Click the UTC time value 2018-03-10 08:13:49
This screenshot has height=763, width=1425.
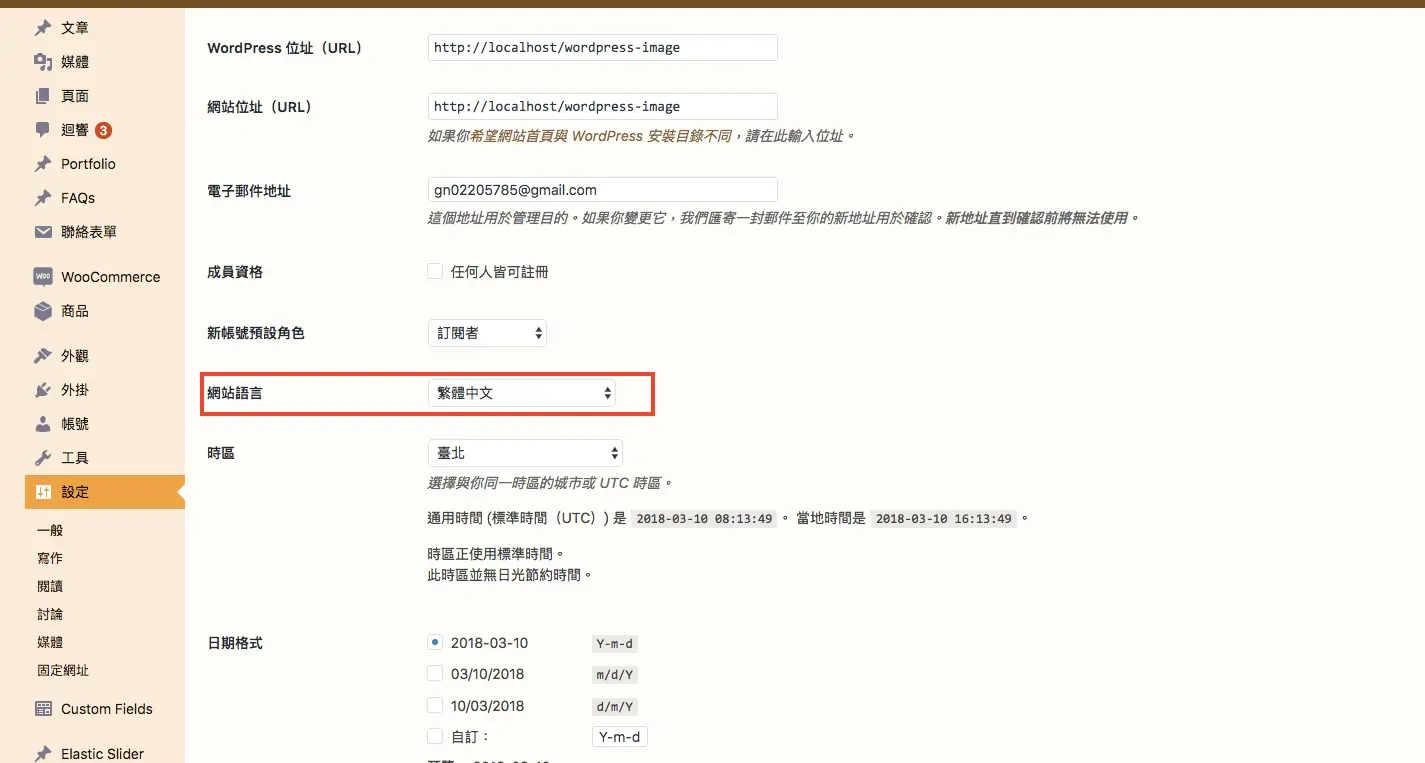(705, 519)
